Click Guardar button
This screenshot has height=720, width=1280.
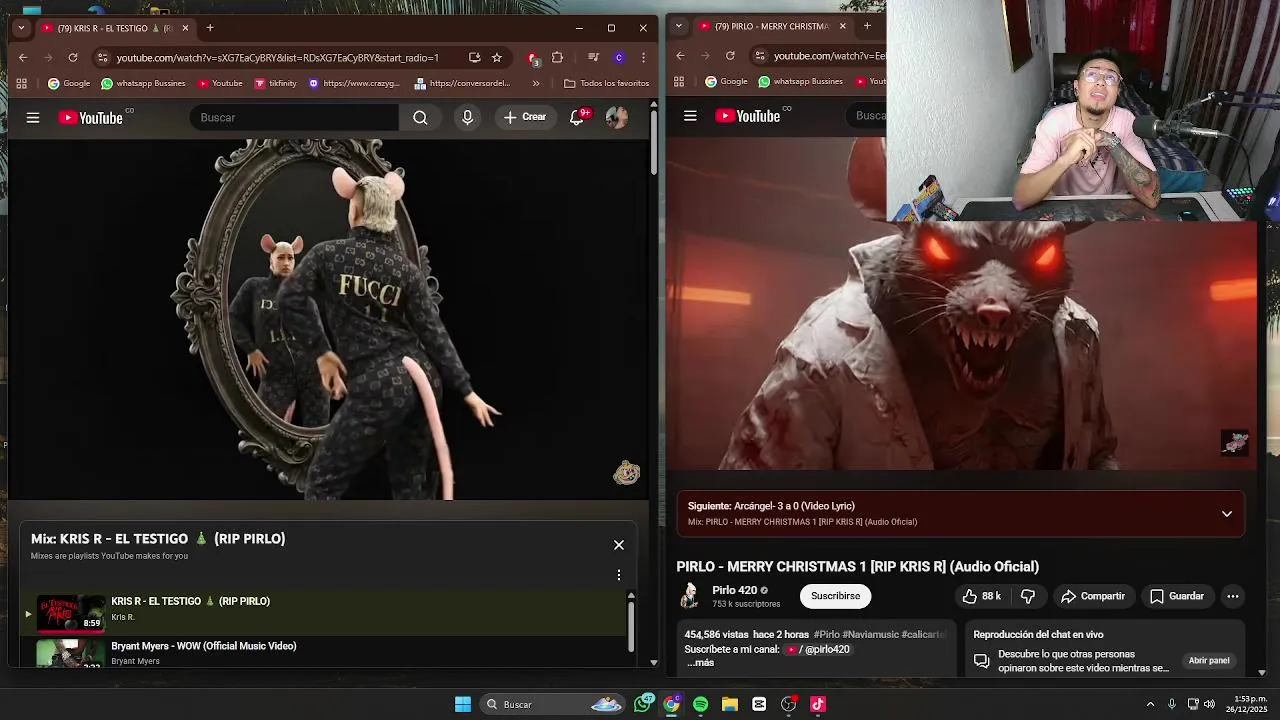click(1176, 596)
